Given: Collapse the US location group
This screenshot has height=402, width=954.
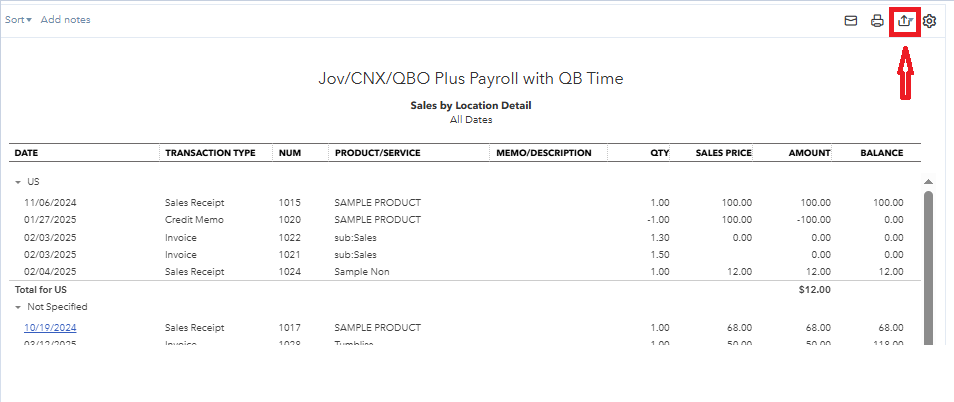Looking at the screenshot, I should (18, 182).
